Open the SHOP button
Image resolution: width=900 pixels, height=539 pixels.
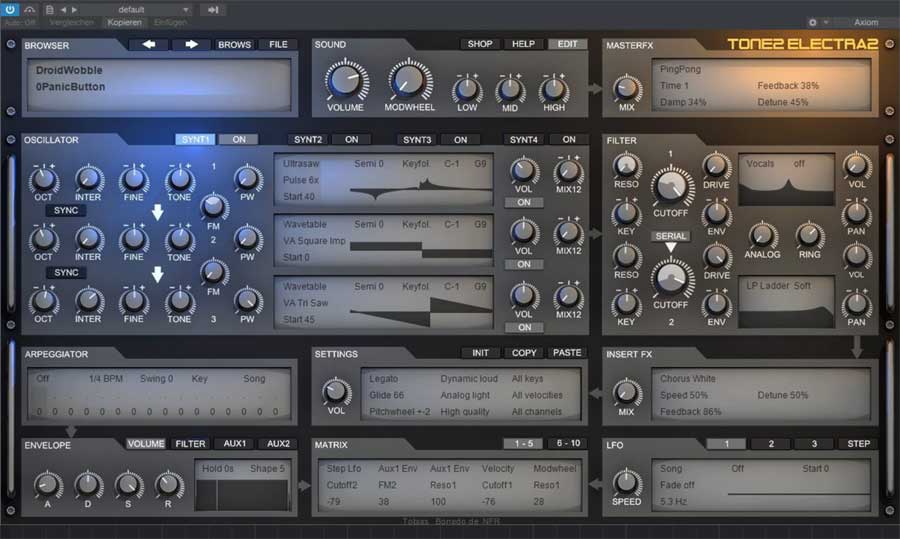pyautogui.click(x=480, y=44)
